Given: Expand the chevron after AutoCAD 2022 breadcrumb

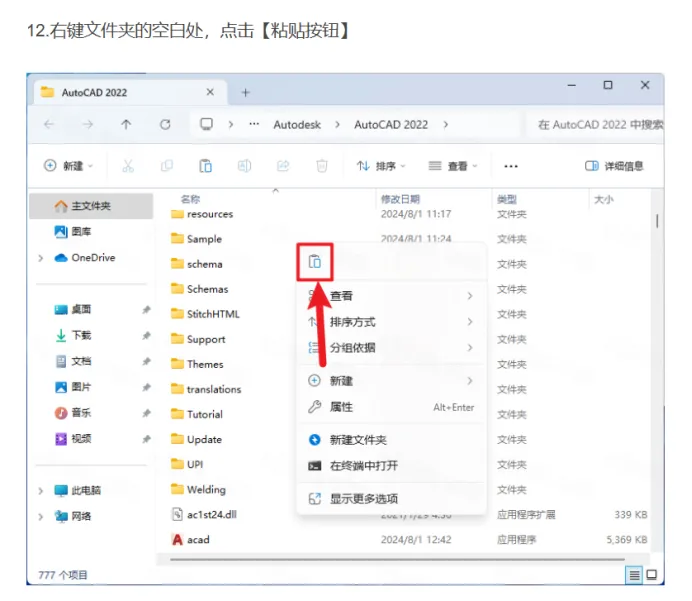Looking at the screenshot, I should click(x=446, y=125).
